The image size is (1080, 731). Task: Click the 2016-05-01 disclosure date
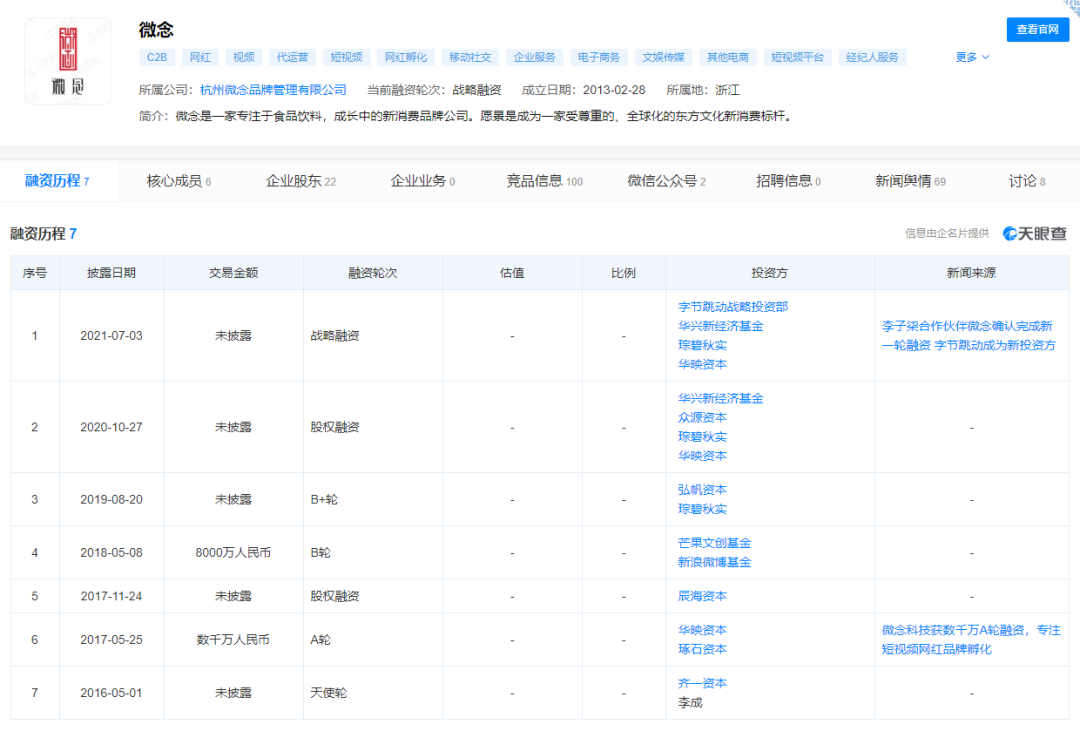[x=111, y=693]
